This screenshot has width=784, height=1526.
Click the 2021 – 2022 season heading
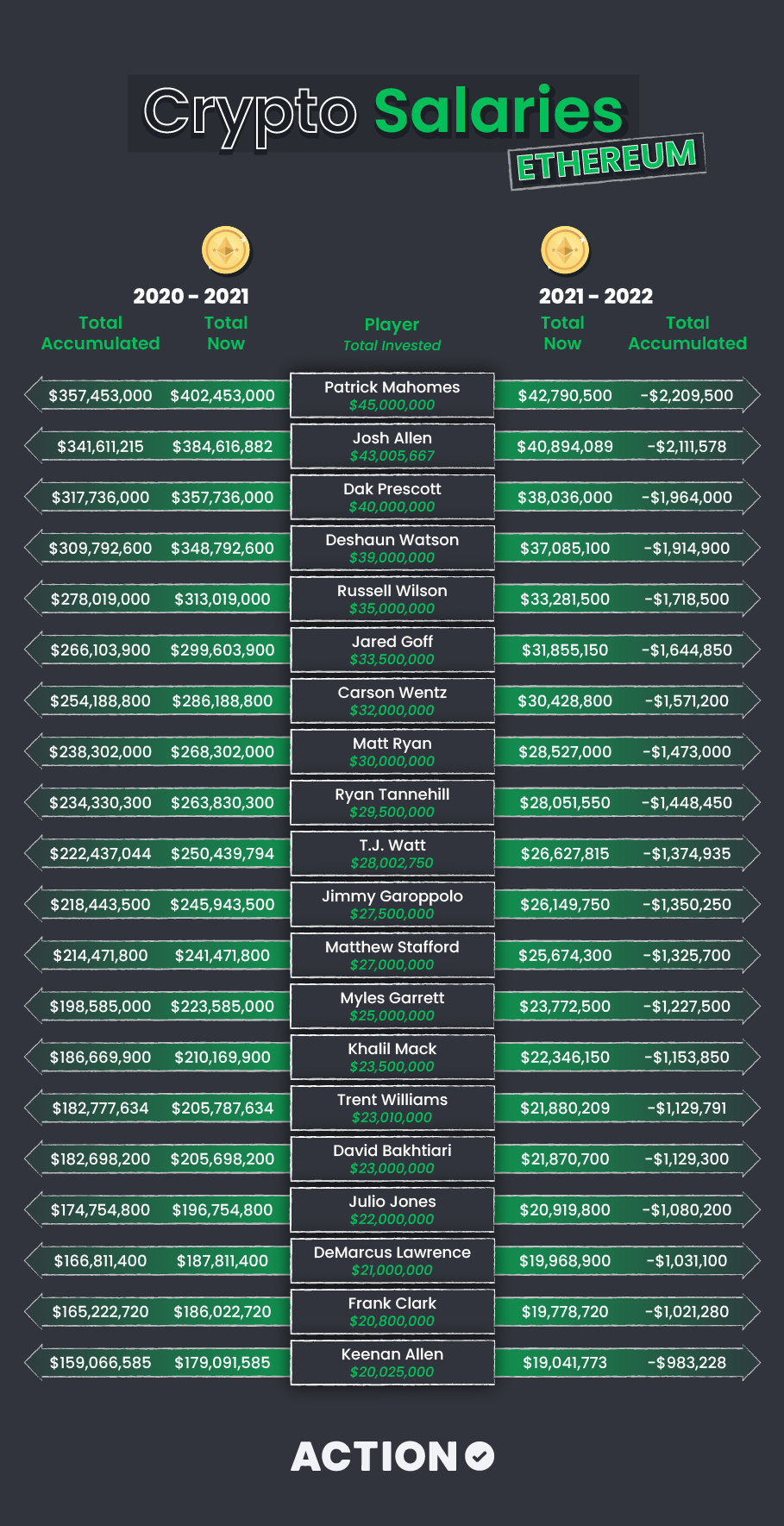click(596, 296)
